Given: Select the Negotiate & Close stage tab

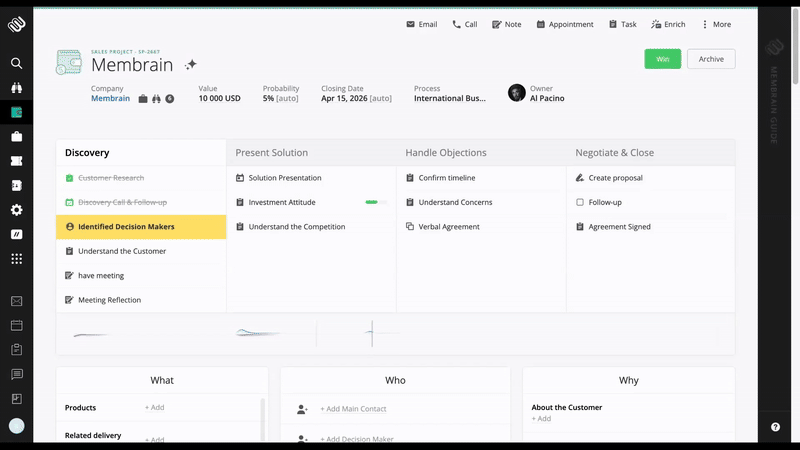Looking at the screenshot, I should coord(614,153).
